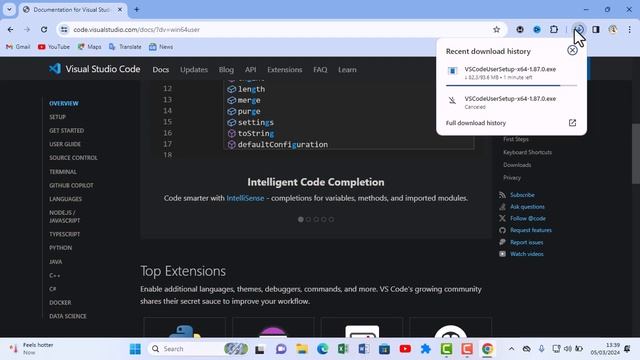
Task: Open Docker in the sidebar
Action: (60, 302)
